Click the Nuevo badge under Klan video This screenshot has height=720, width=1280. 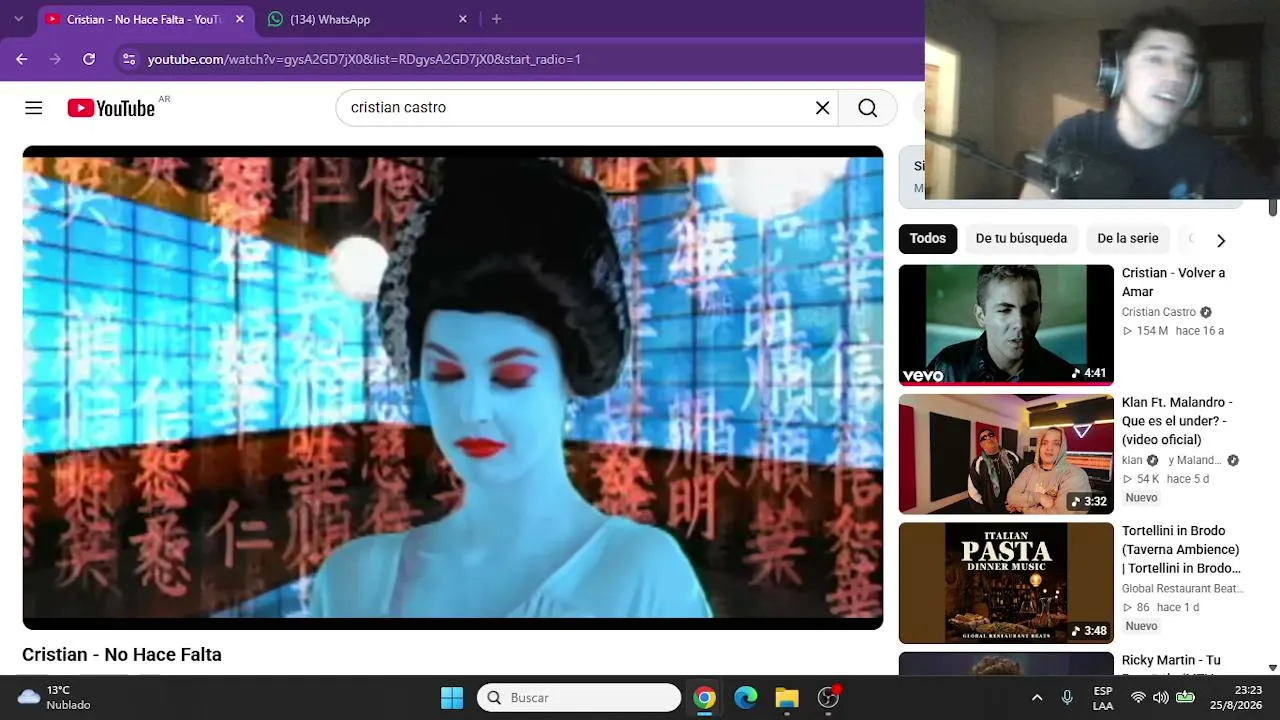(x=1141, y=498)
